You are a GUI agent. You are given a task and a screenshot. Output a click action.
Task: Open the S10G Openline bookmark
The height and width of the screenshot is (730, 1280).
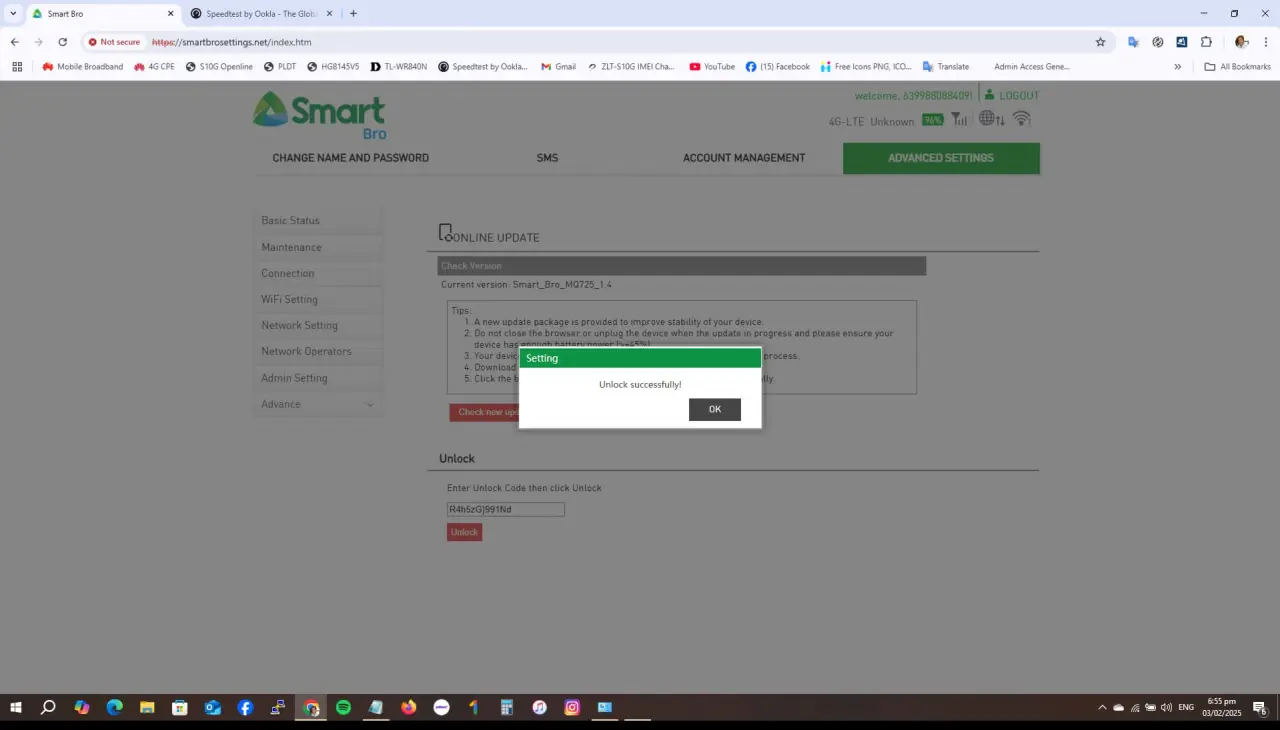click(x=219, y=67)
